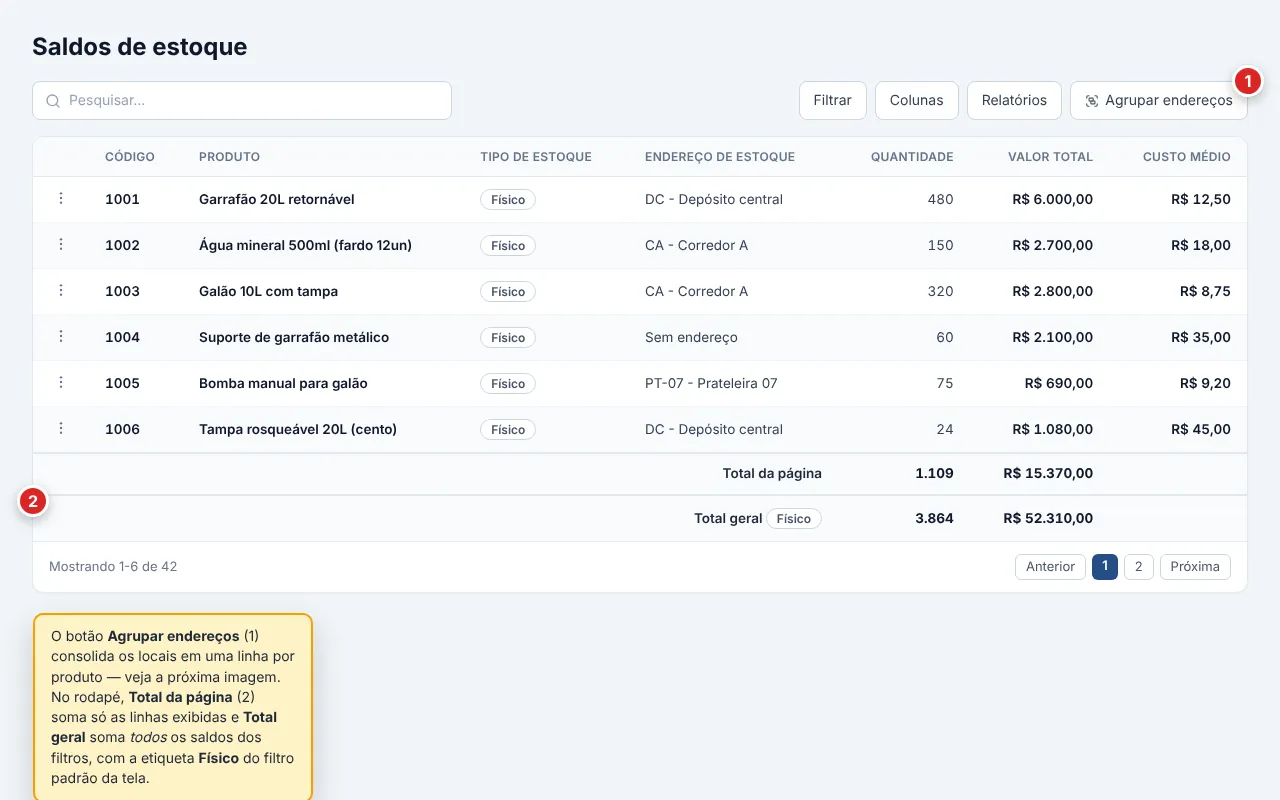Sort by the CUSTO MÉDIO header

pos(1187,157)
